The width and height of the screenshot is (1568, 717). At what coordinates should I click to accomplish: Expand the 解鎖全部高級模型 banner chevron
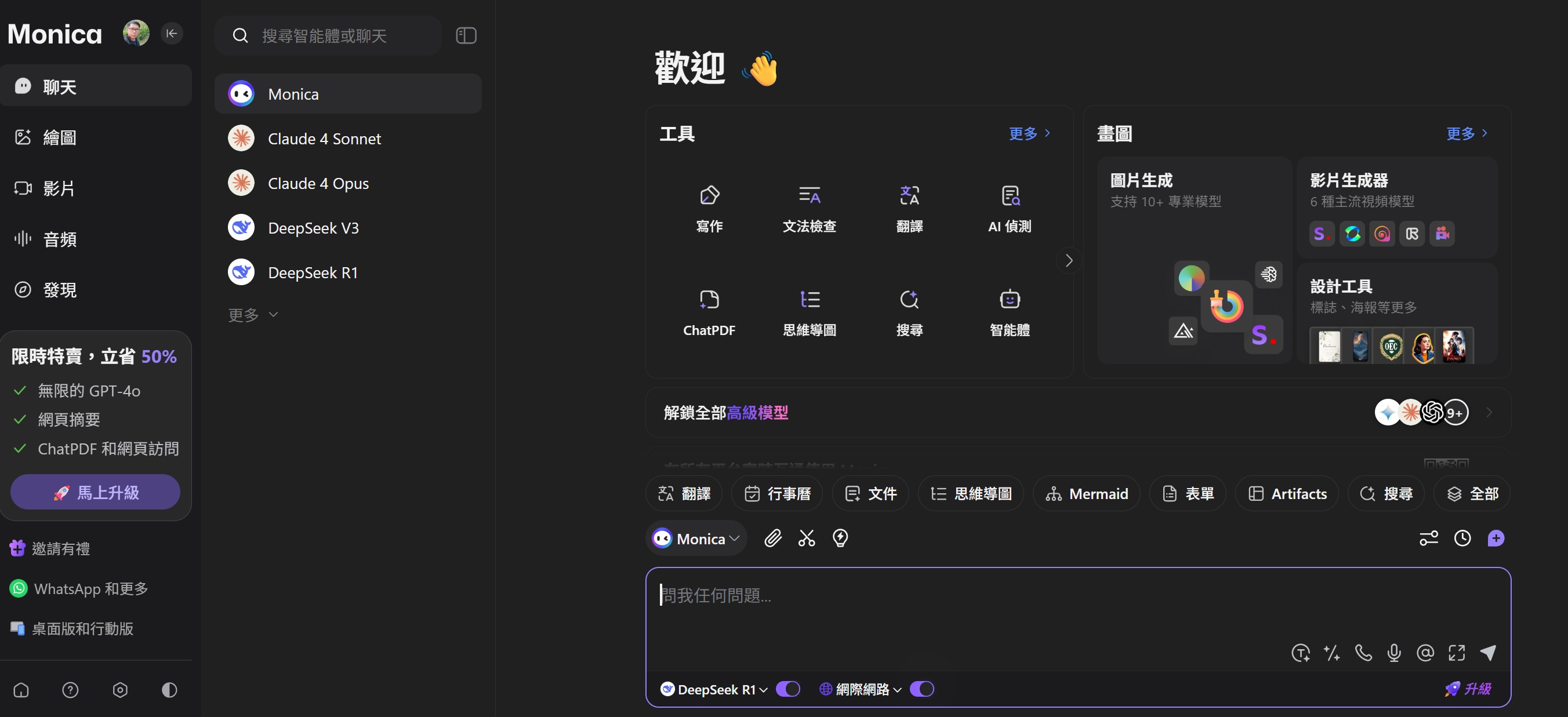1489,412
